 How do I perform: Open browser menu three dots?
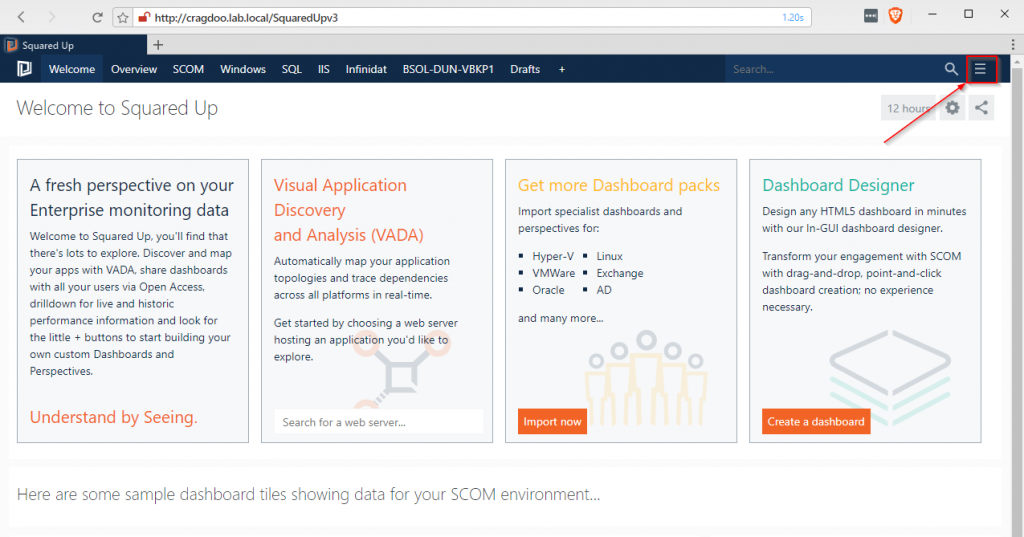coord(1013,44)
